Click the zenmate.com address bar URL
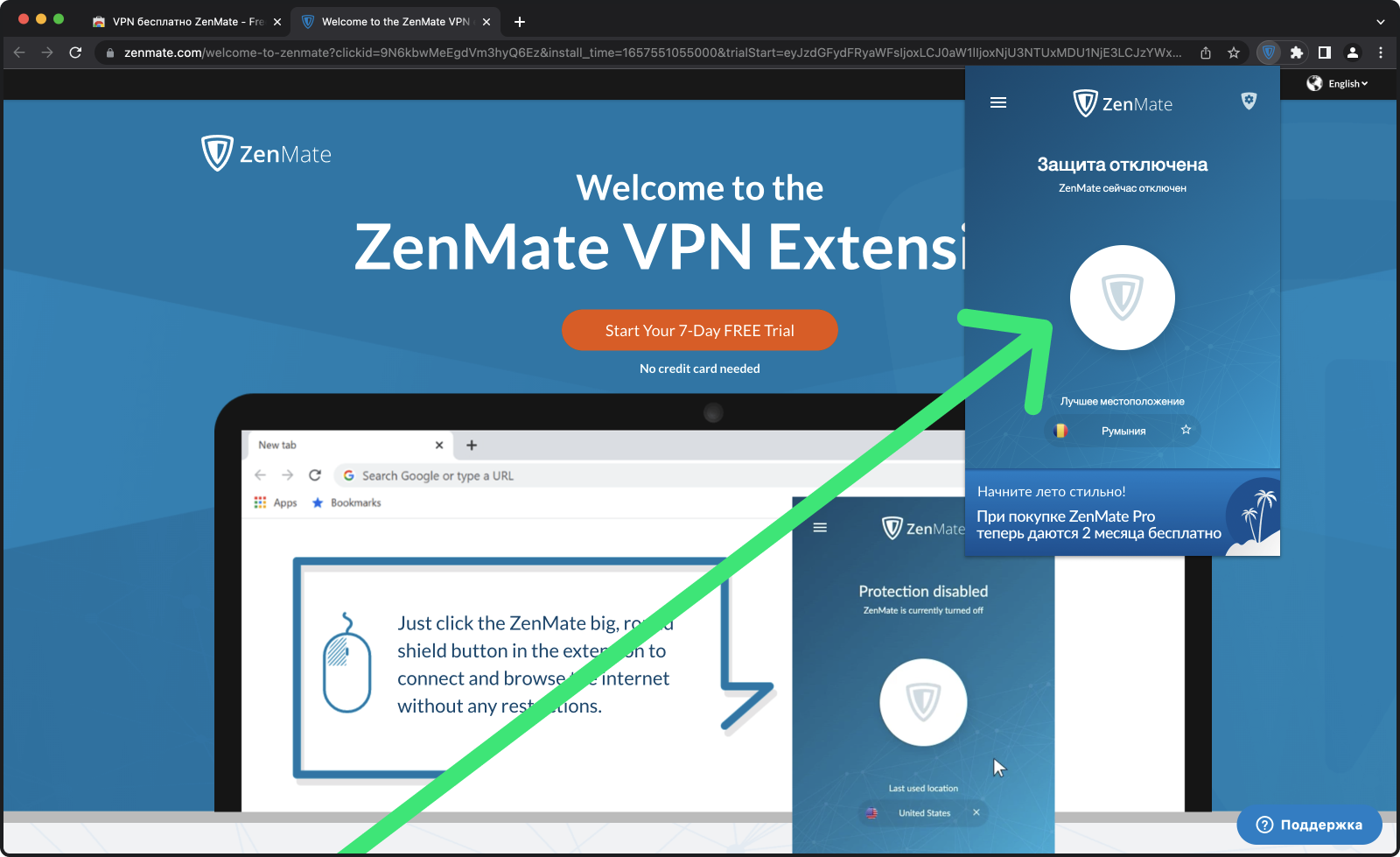 [x=652, y=53]
